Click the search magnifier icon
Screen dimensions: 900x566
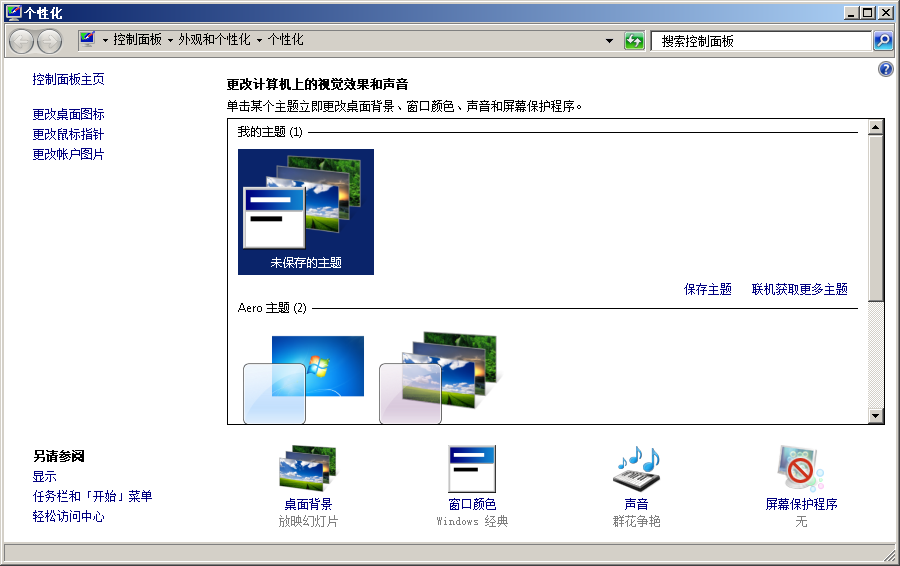(883, 41)
